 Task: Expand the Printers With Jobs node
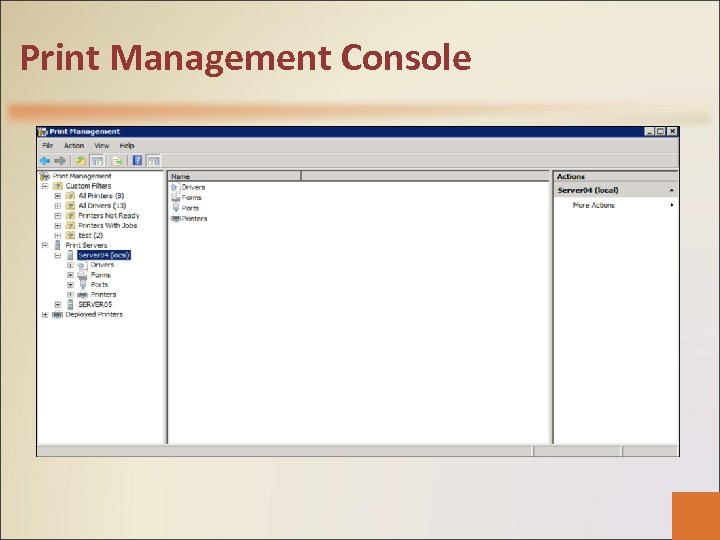(x=58, y=225)
